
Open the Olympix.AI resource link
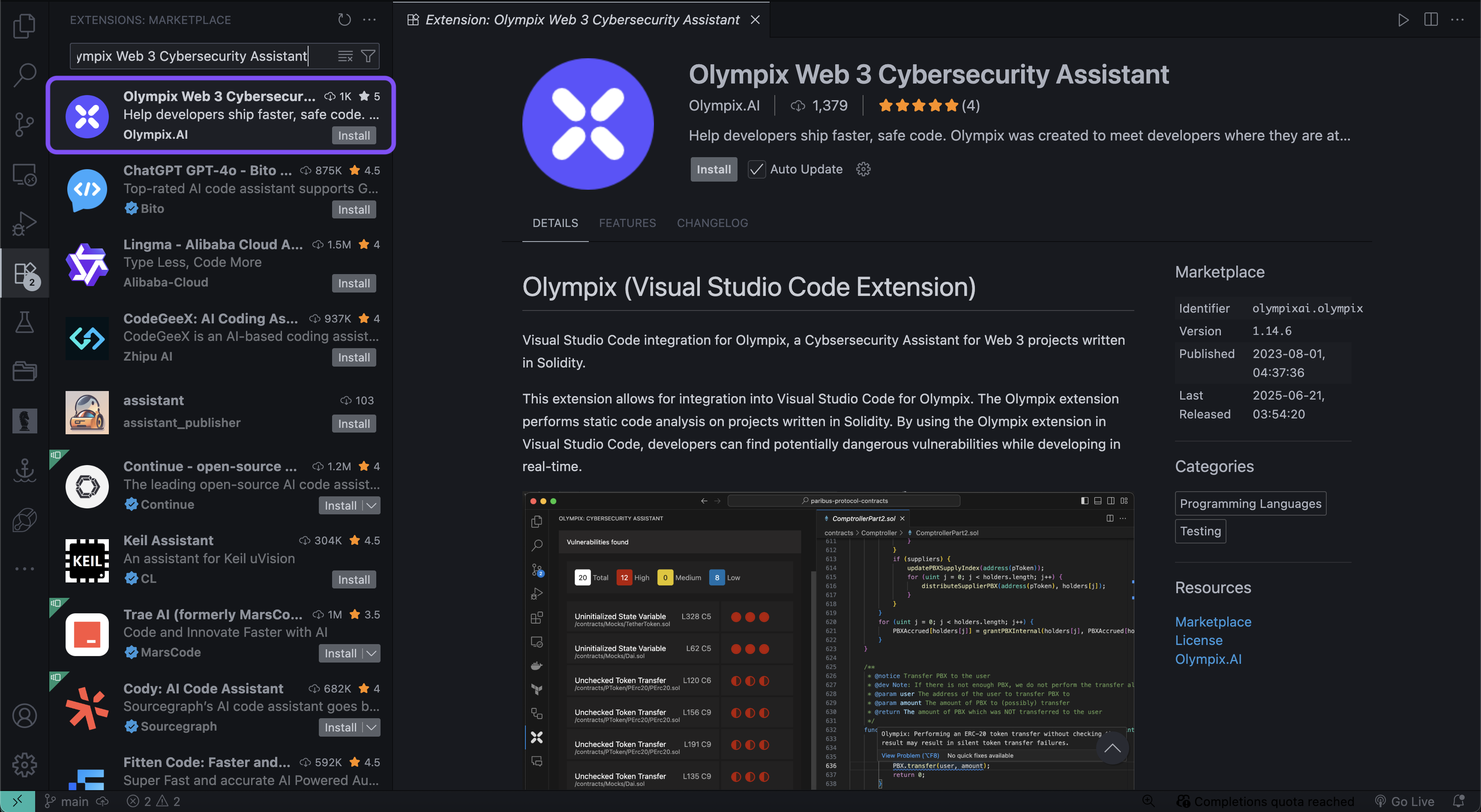point(1208,659)
